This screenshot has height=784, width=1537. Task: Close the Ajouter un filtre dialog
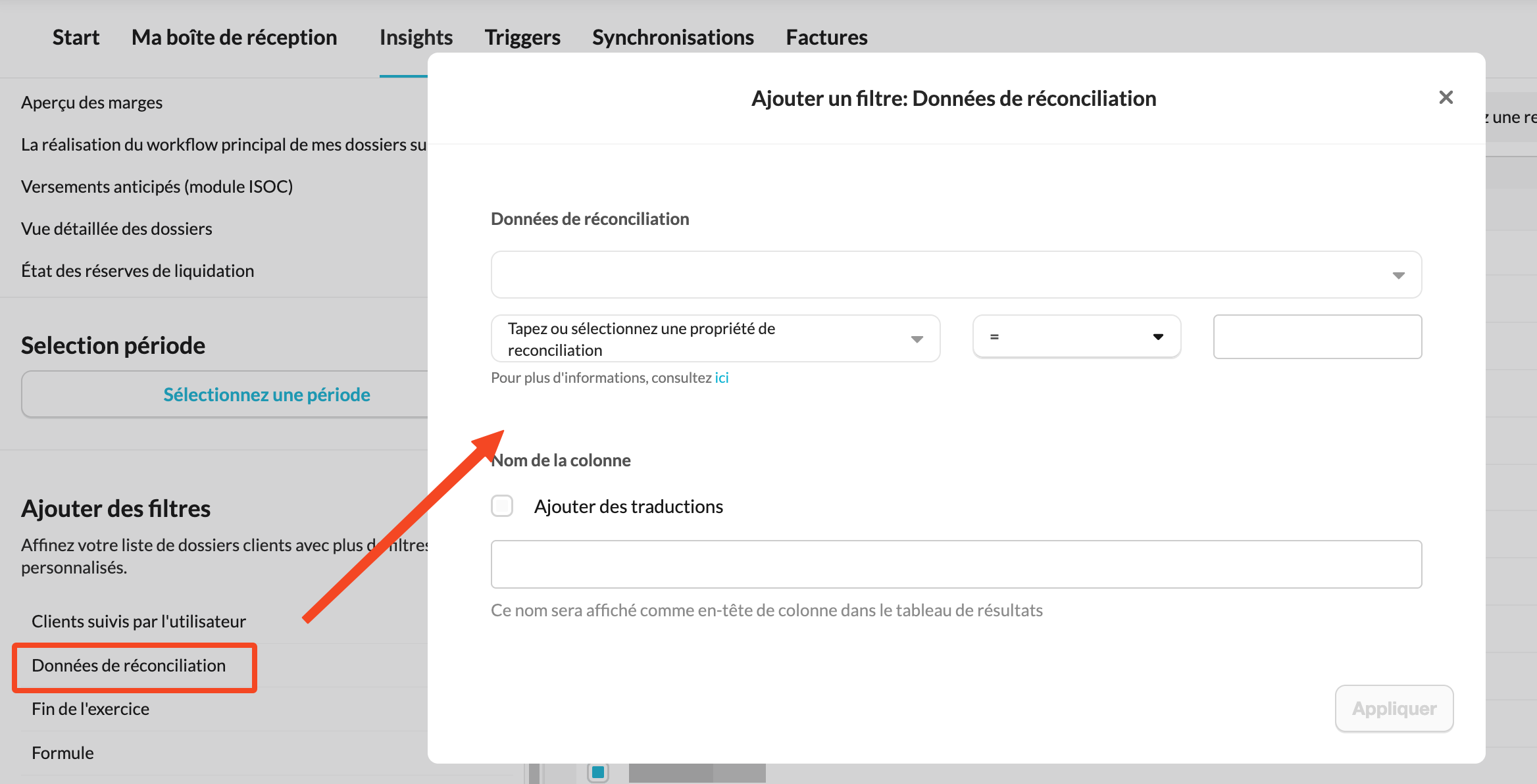pos(1446,98)
